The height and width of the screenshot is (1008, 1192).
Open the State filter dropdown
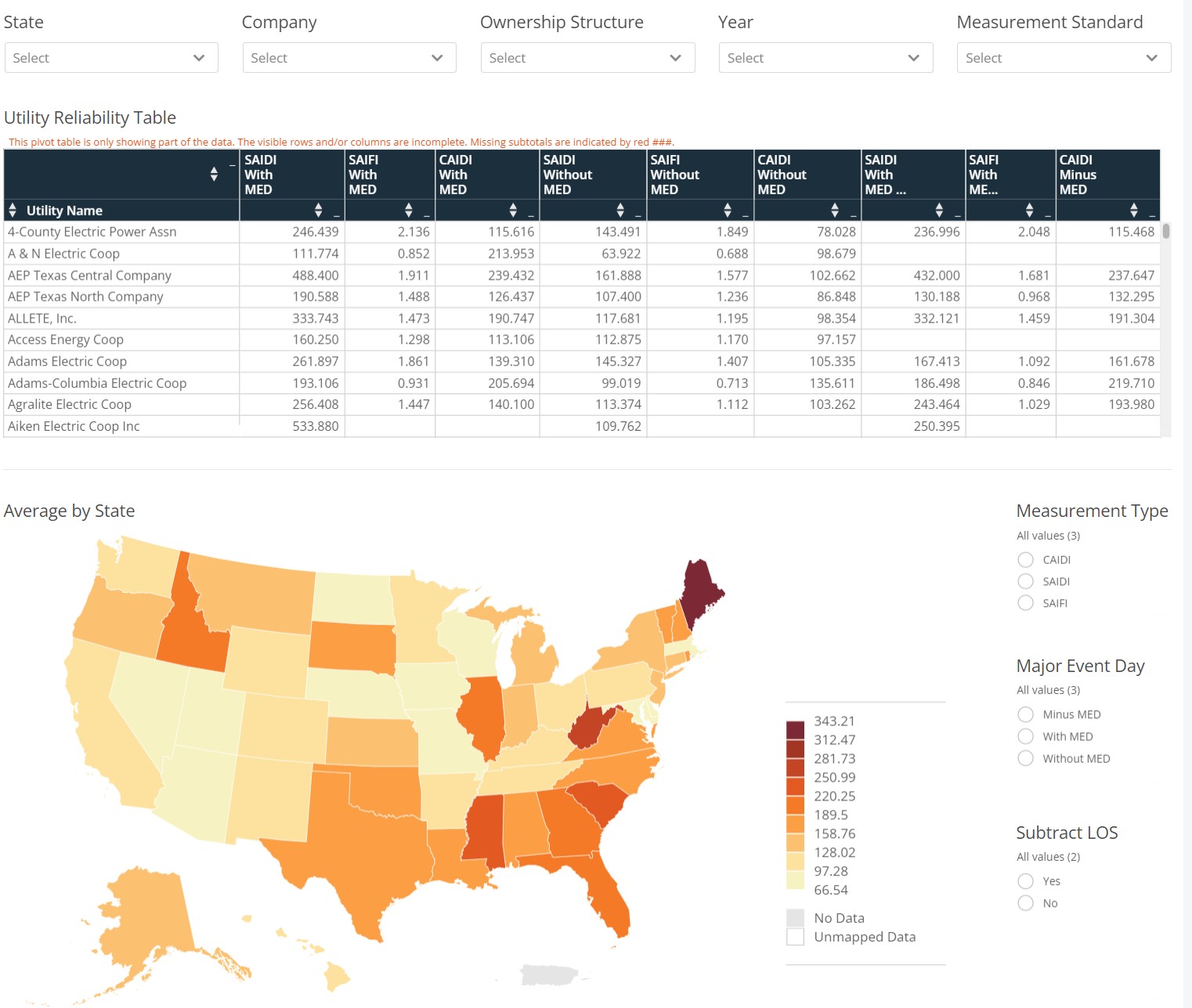click(x=111, y=58)
